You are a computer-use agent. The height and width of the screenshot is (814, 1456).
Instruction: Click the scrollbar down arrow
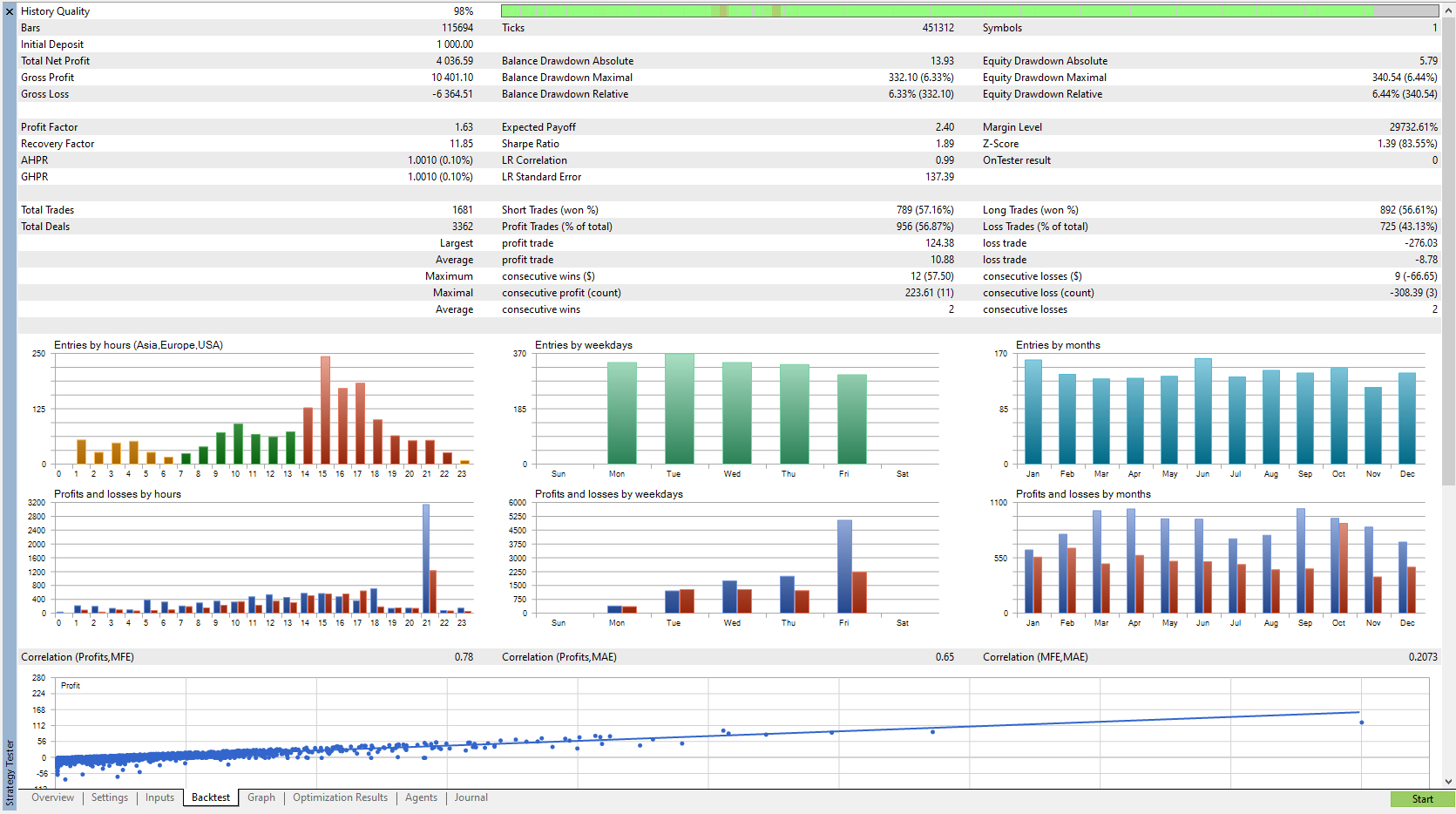(1448, 782)
